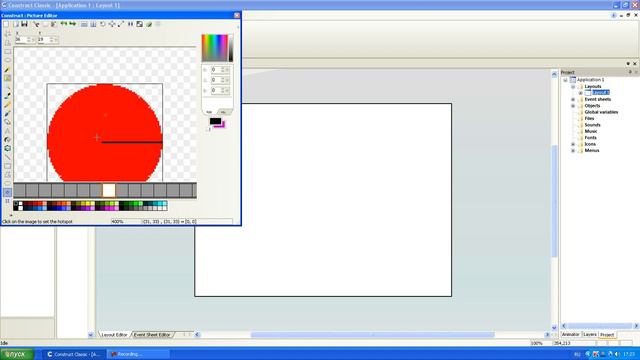Select Fonts folder in Project tree

590,138
